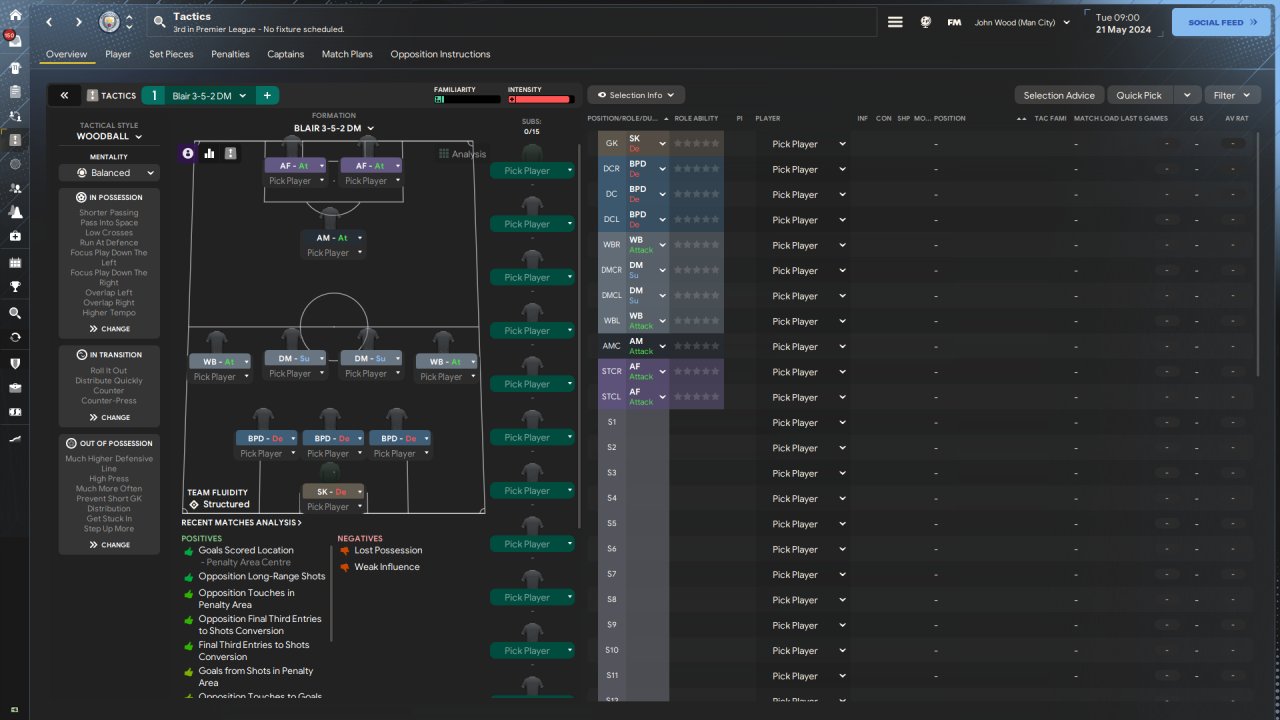1280x720 pixels.
Task: Open the trophy Competitions icon in sidebar
Action: coord(15,288)
